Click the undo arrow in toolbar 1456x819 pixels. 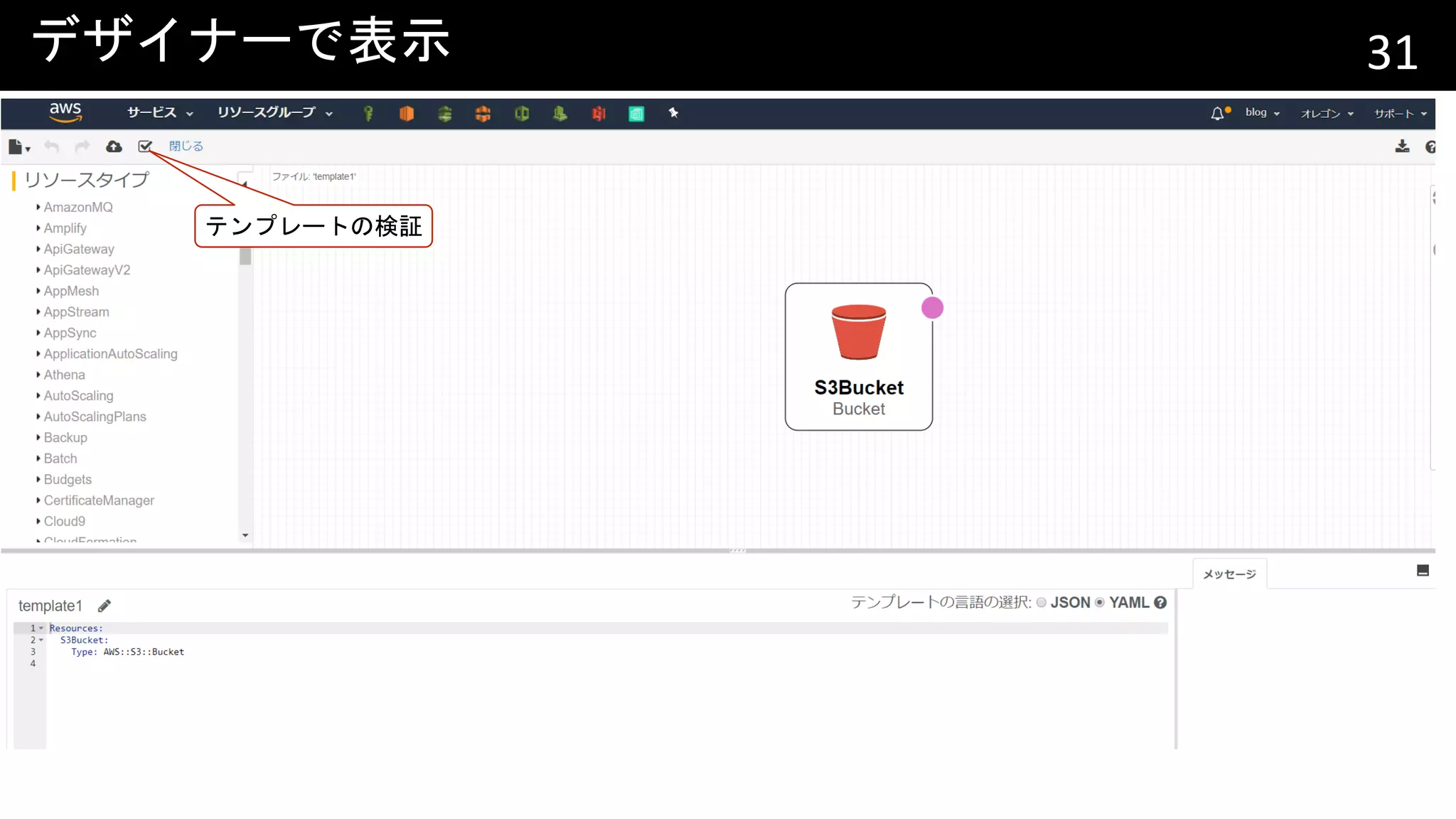click(52, 146)
